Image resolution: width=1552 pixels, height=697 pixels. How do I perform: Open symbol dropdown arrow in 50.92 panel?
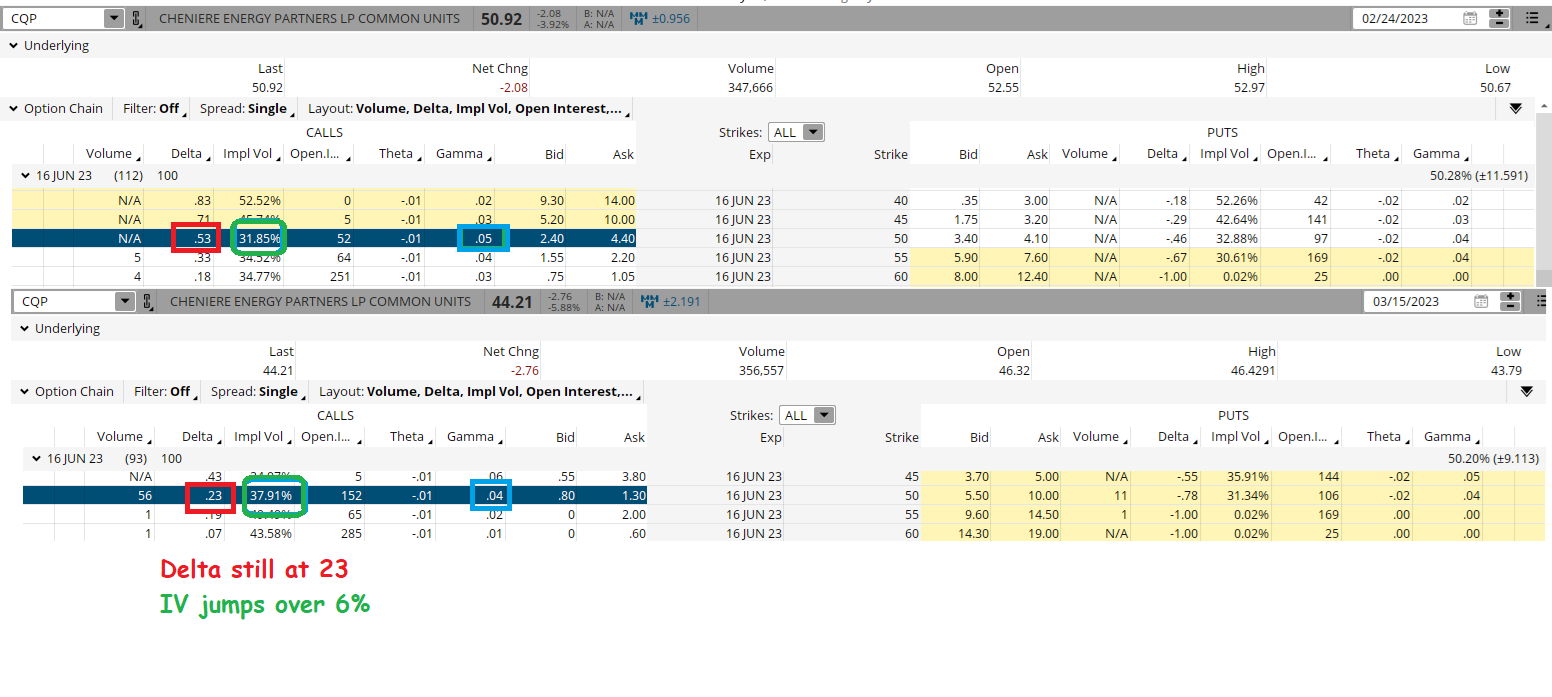pyautogui.click(x=113, y=18)
